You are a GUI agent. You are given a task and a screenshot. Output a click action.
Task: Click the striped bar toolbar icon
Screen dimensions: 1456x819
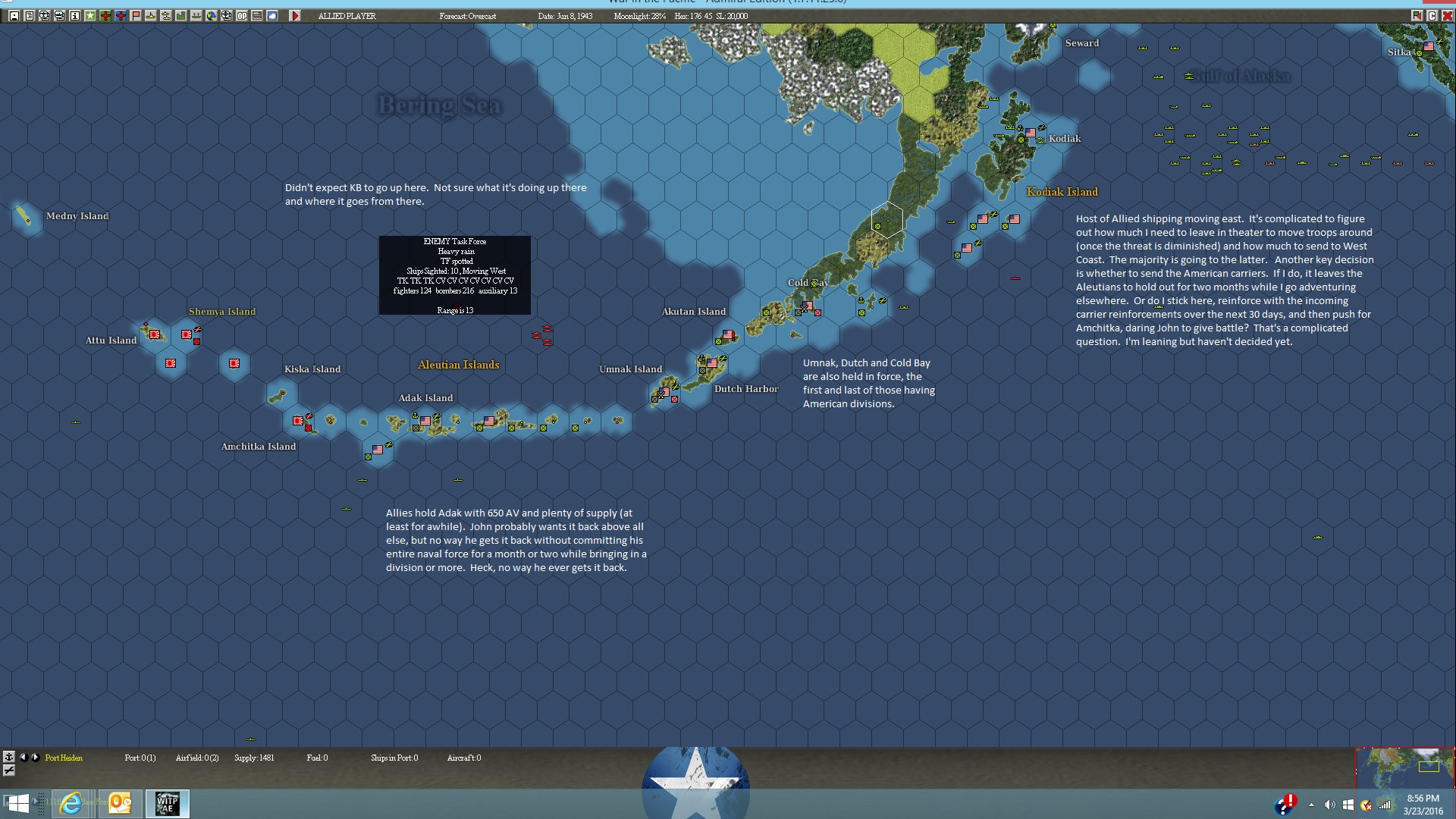(x=257, y=15)
